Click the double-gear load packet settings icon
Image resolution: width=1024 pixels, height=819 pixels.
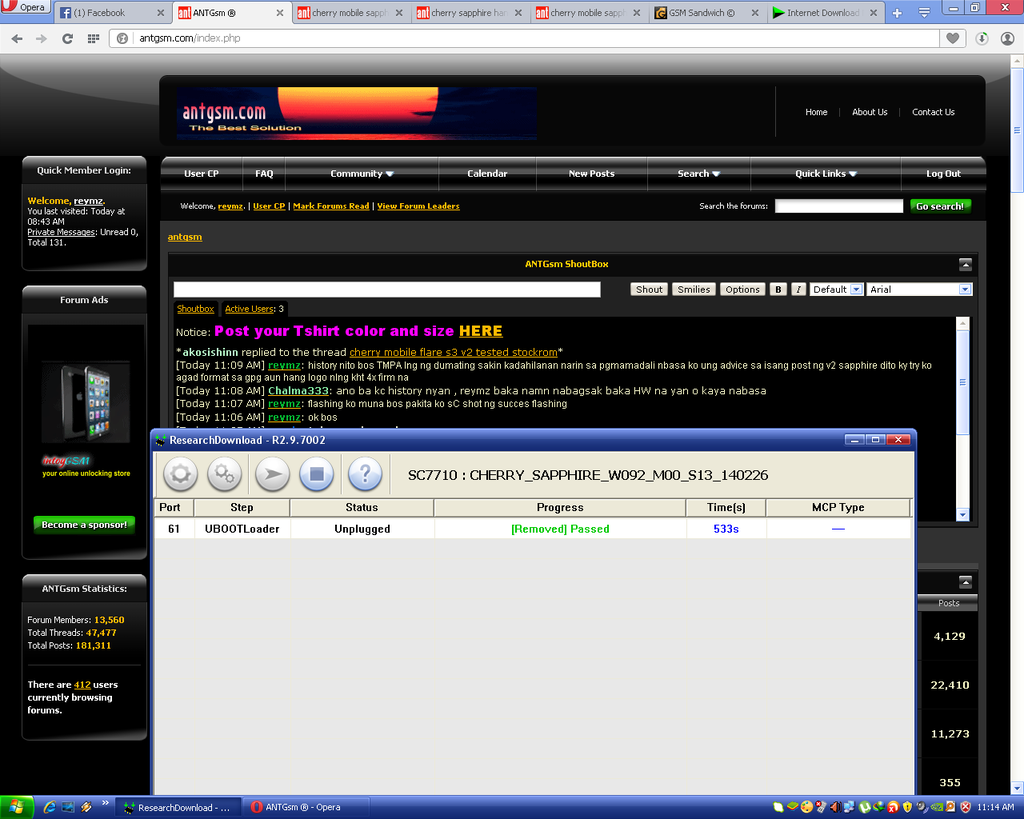click(225, 474)
